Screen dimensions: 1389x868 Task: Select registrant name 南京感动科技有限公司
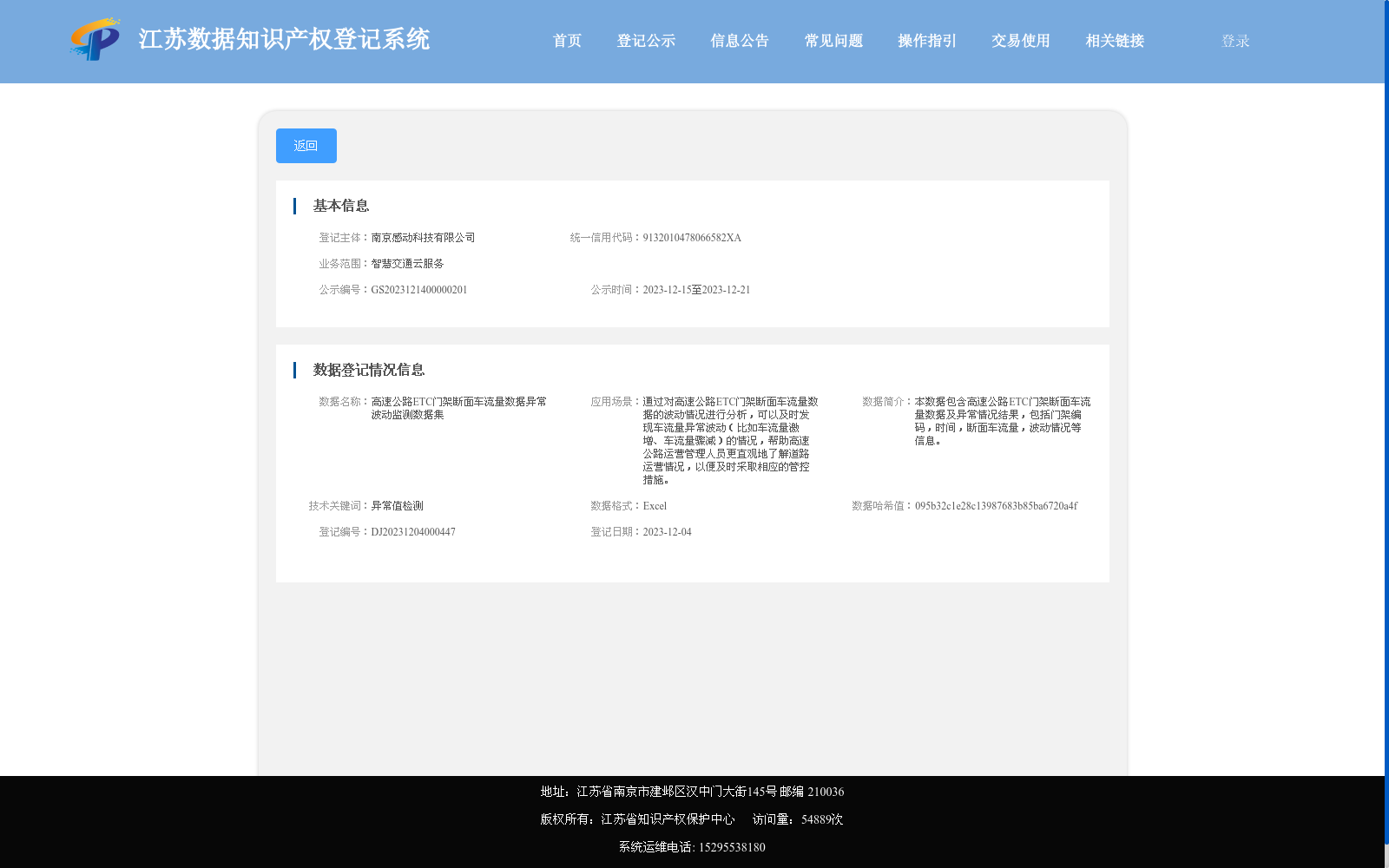[424, 238]
